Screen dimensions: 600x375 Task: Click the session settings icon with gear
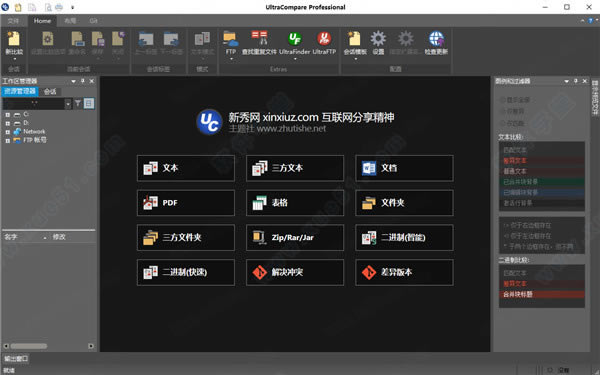click(x=48, y=39)
